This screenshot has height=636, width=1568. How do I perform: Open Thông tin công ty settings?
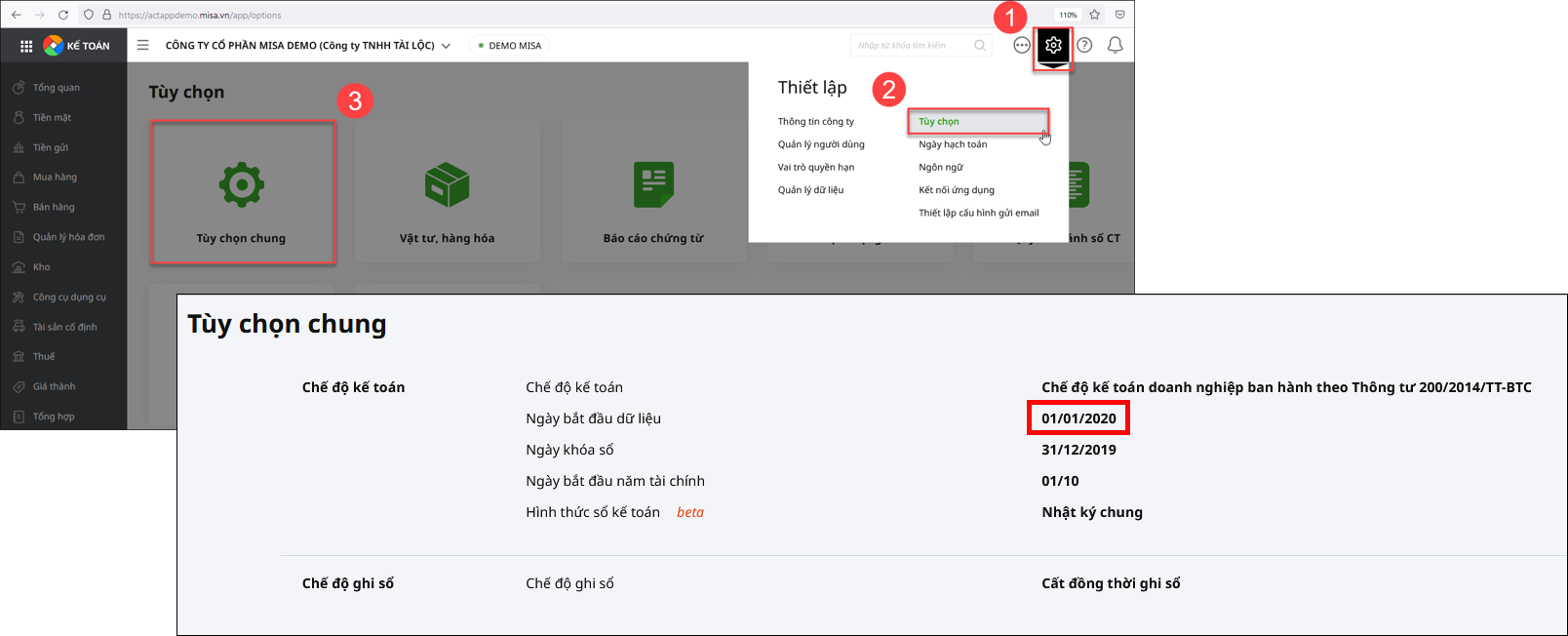pyautogui.click(x=815, y=122)
